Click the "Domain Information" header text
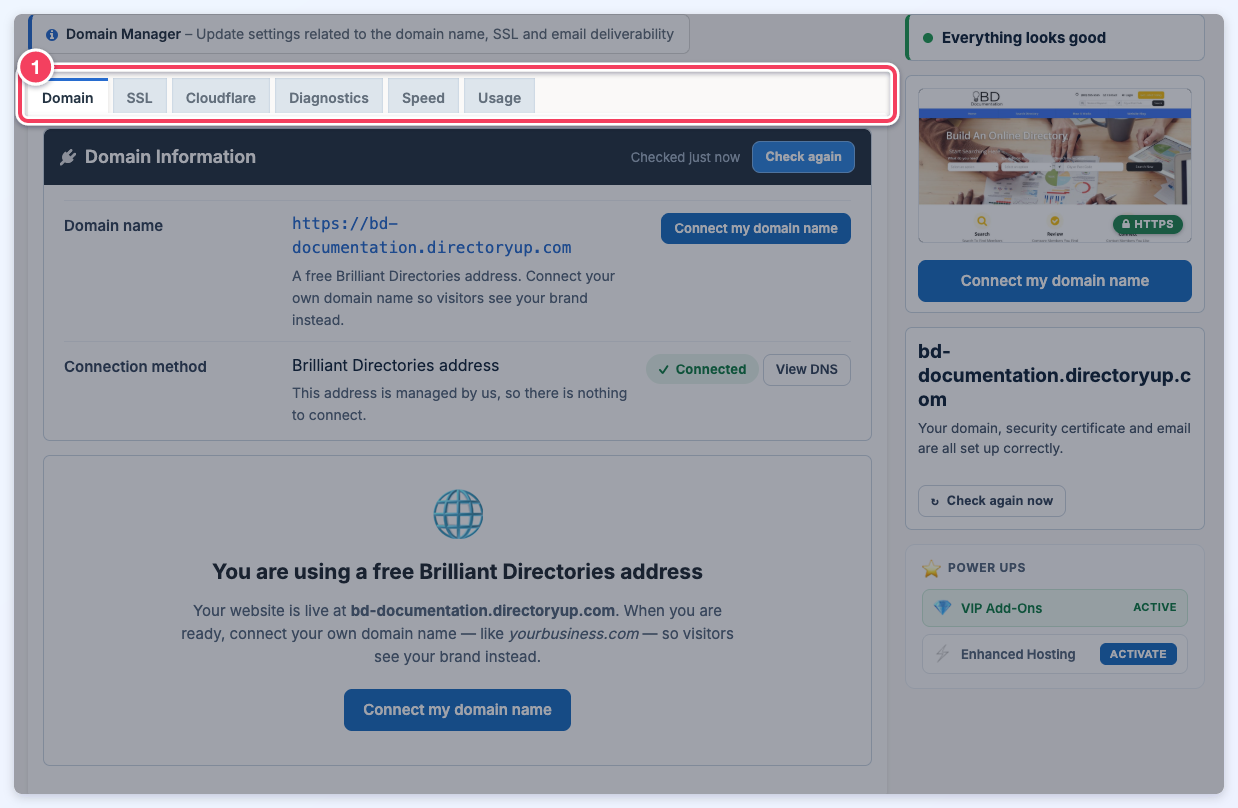This screenshot has width=1238, height=808. 170,157
